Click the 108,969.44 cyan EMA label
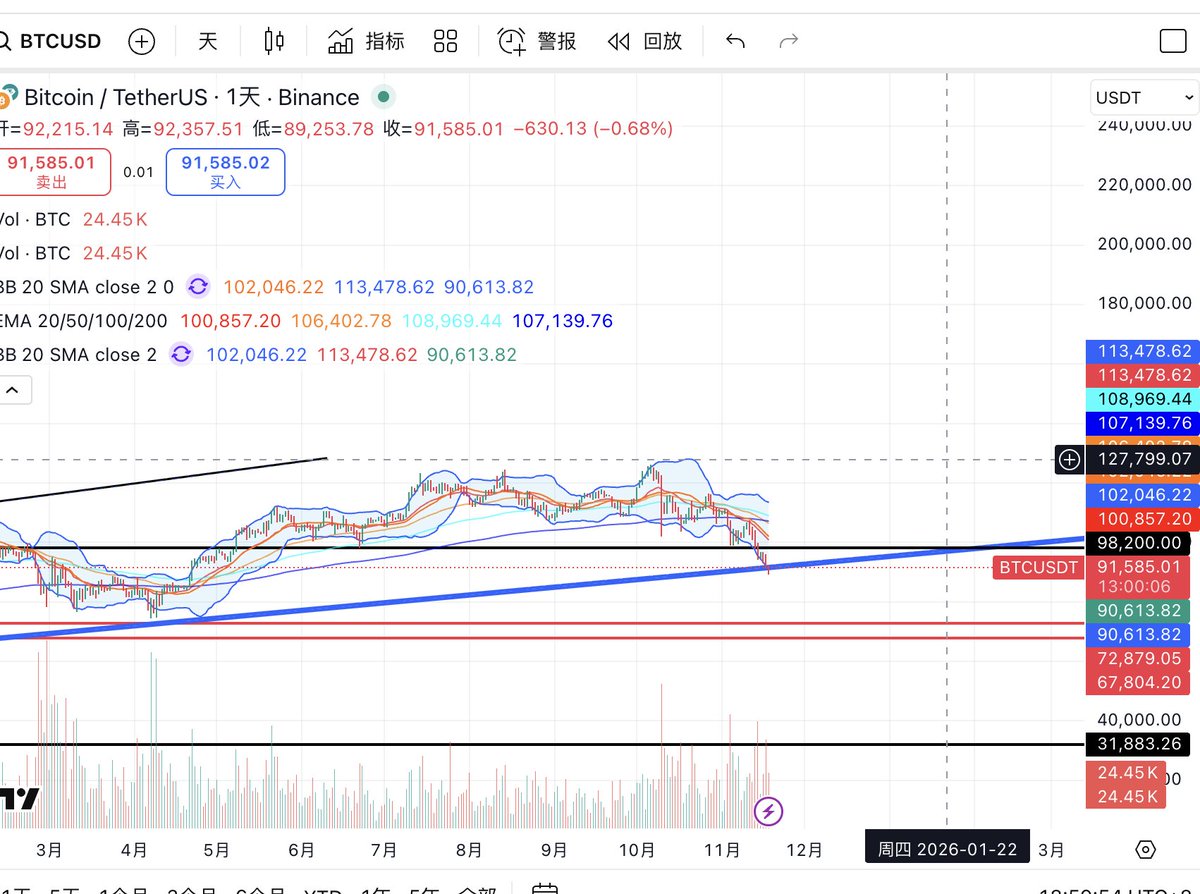The height and width of the screenshot is (894, 1200). coord(1142,399)
